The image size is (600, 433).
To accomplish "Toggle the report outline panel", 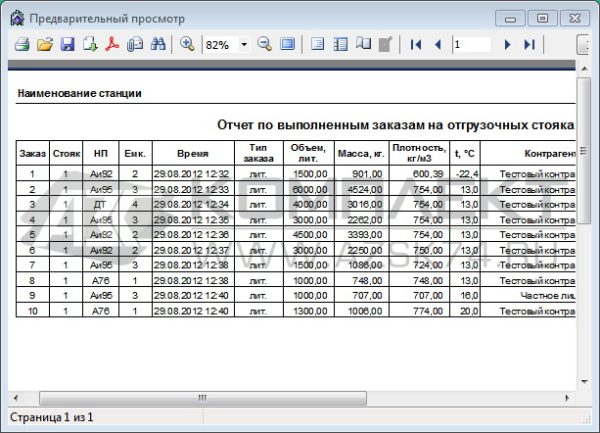I will click(318, 45).
